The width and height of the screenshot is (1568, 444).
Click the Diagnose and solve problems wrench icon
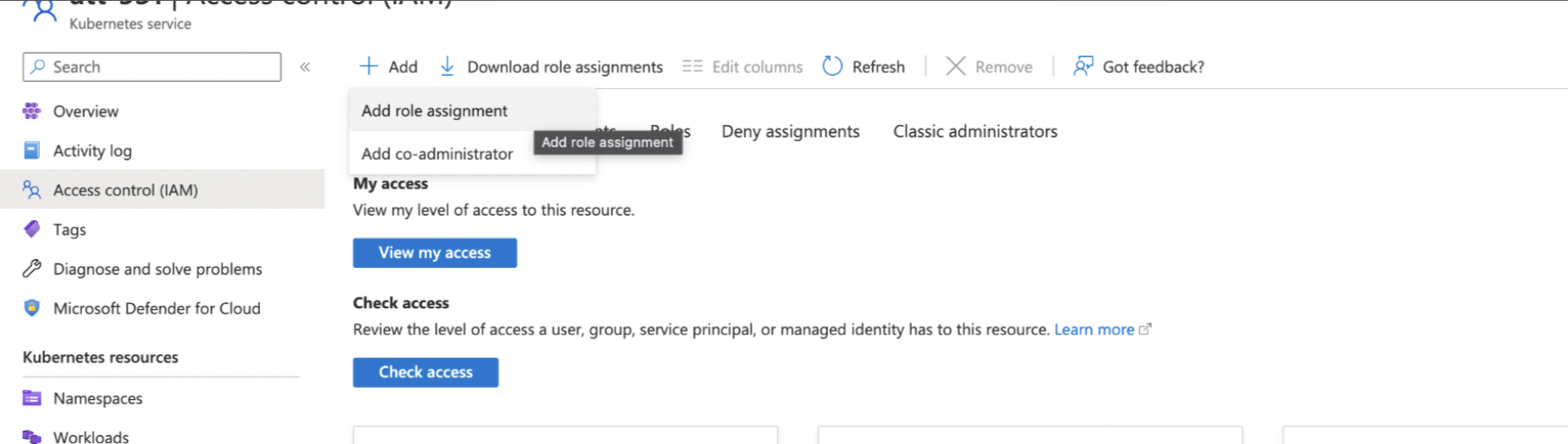click(x=32, y=269)
